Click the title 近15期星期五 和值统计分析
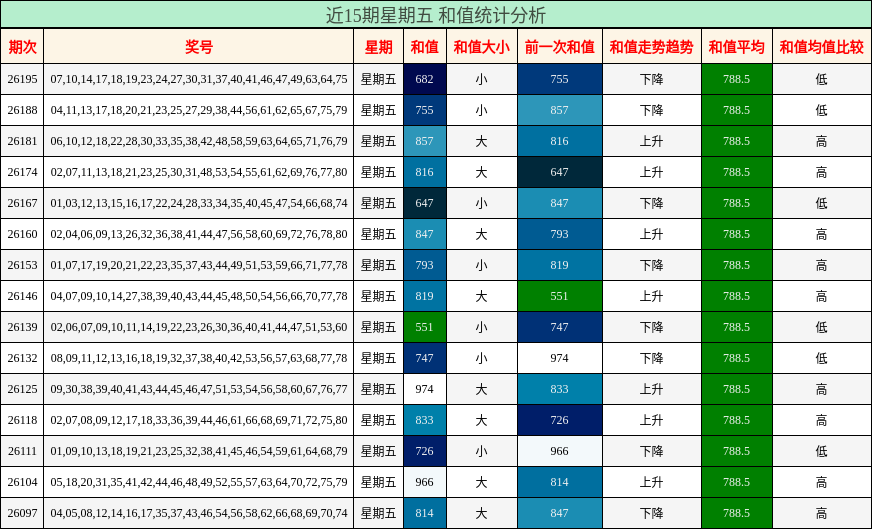This screenshot has width=872, height=529. 435,15
